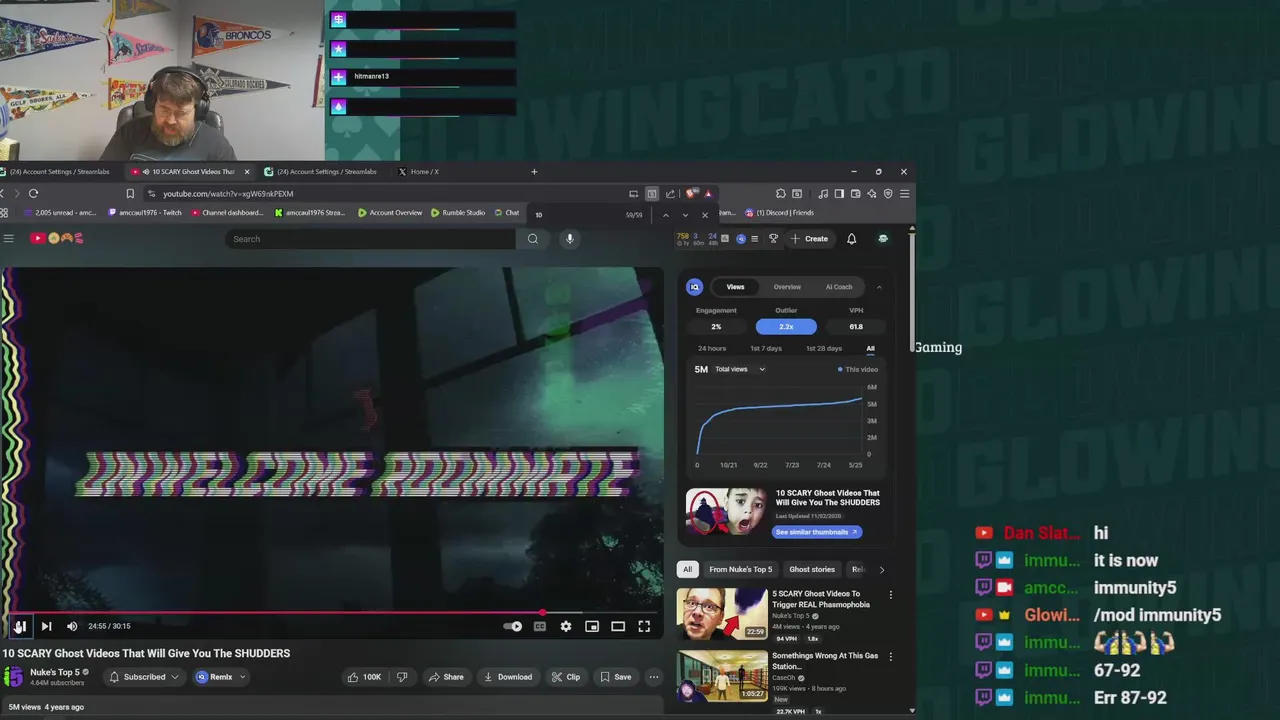Enter fullscreen on the video
This screenshot has height=720, width=1280.
click(x=644, y=626)
